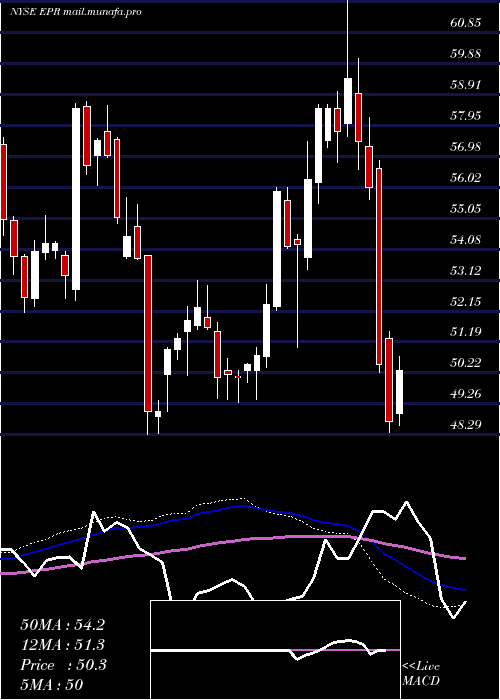Click the 'Price : 50.3' readout
Image resolution: width=500 pixels, height=700 pixels.
(x=63, y=665)
